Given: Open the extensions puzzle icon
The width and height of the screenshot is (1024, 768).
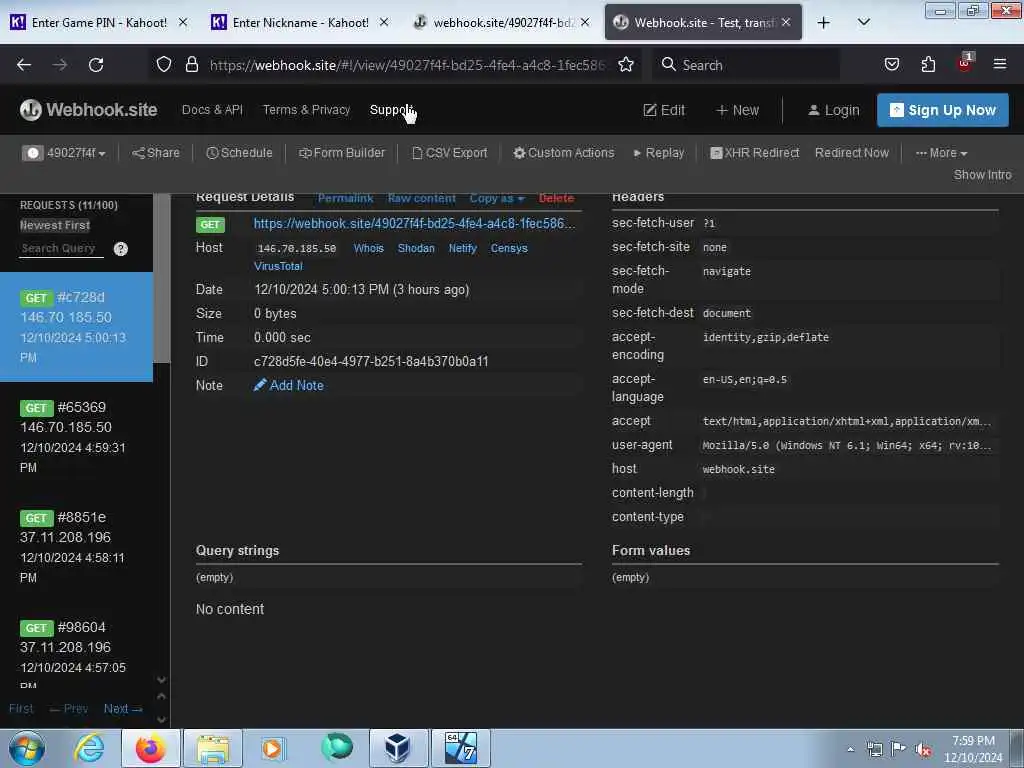Looking at the screenshot, I should tap(928, 64).
